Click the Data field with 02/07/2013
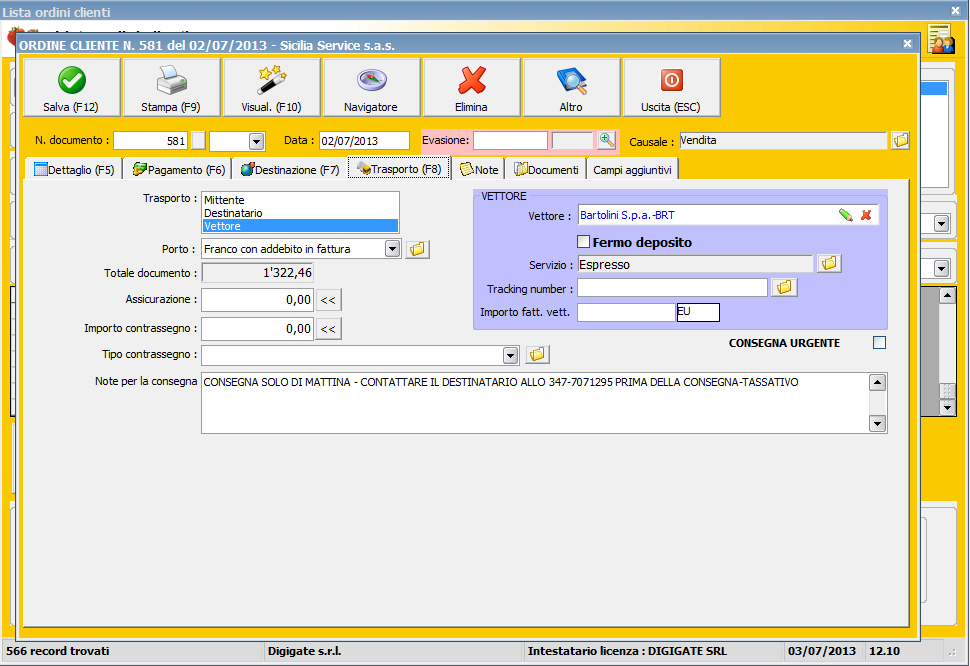 364,140
